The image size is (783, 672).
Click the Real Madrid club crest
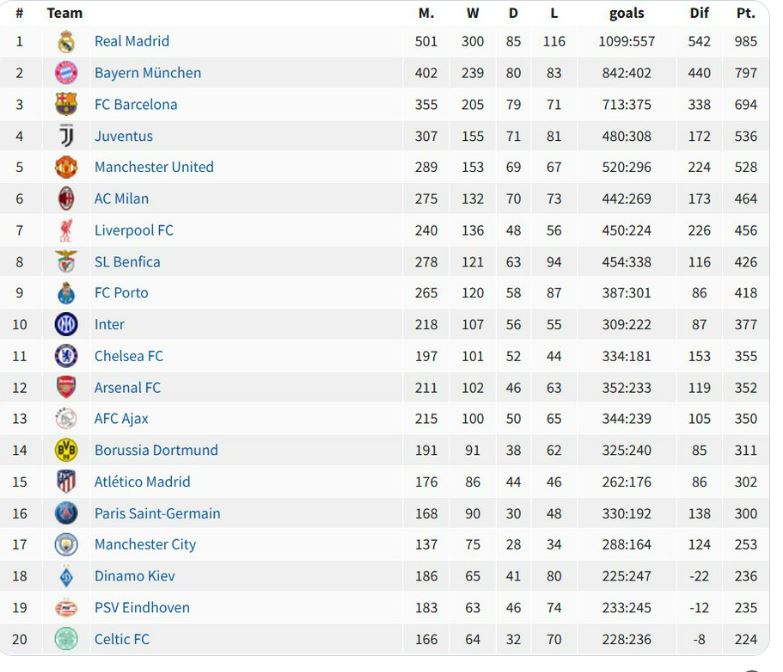[x=66, y=41]
